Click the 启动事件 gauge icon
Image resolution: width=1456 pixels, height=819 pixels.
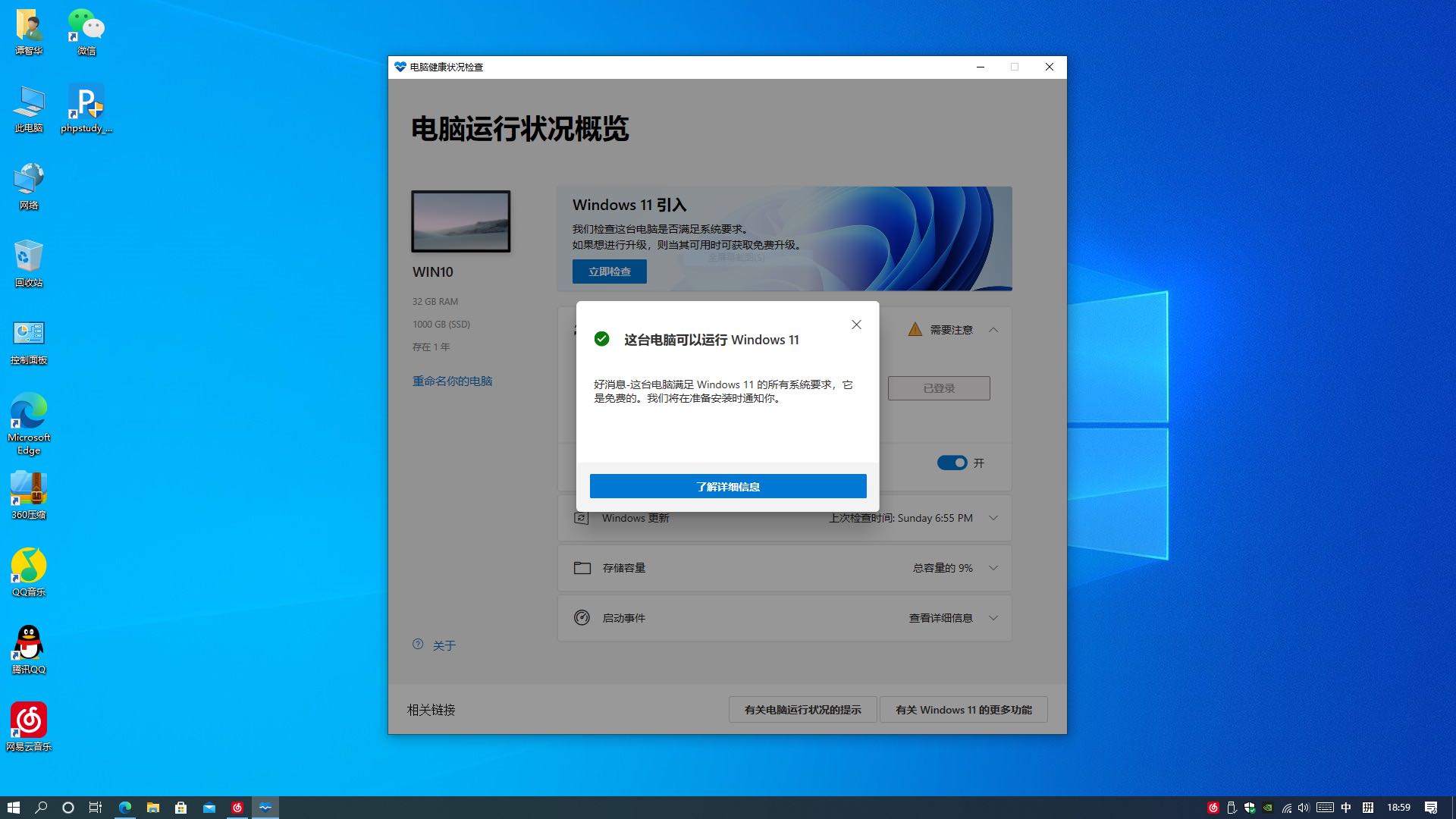tap(582, 618)
